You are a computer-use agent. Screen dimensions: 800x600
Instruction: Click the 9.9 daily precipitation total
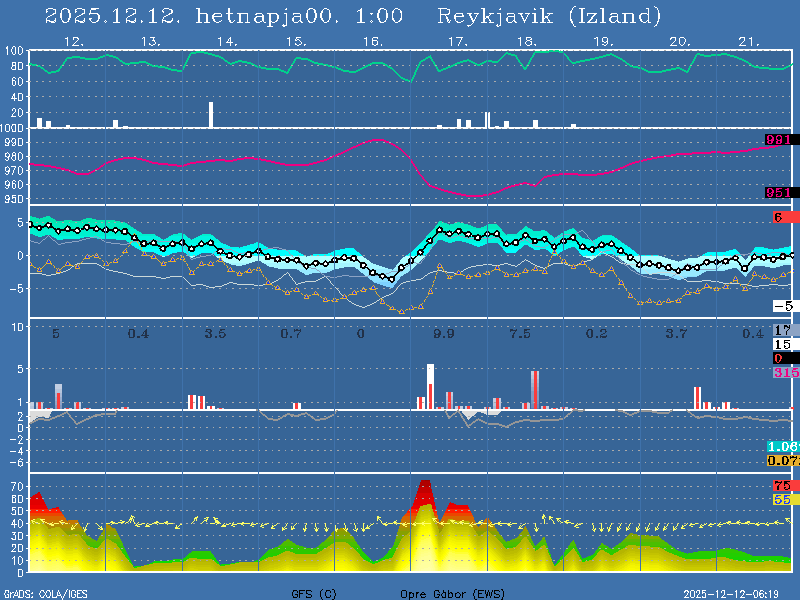point(444,333)
